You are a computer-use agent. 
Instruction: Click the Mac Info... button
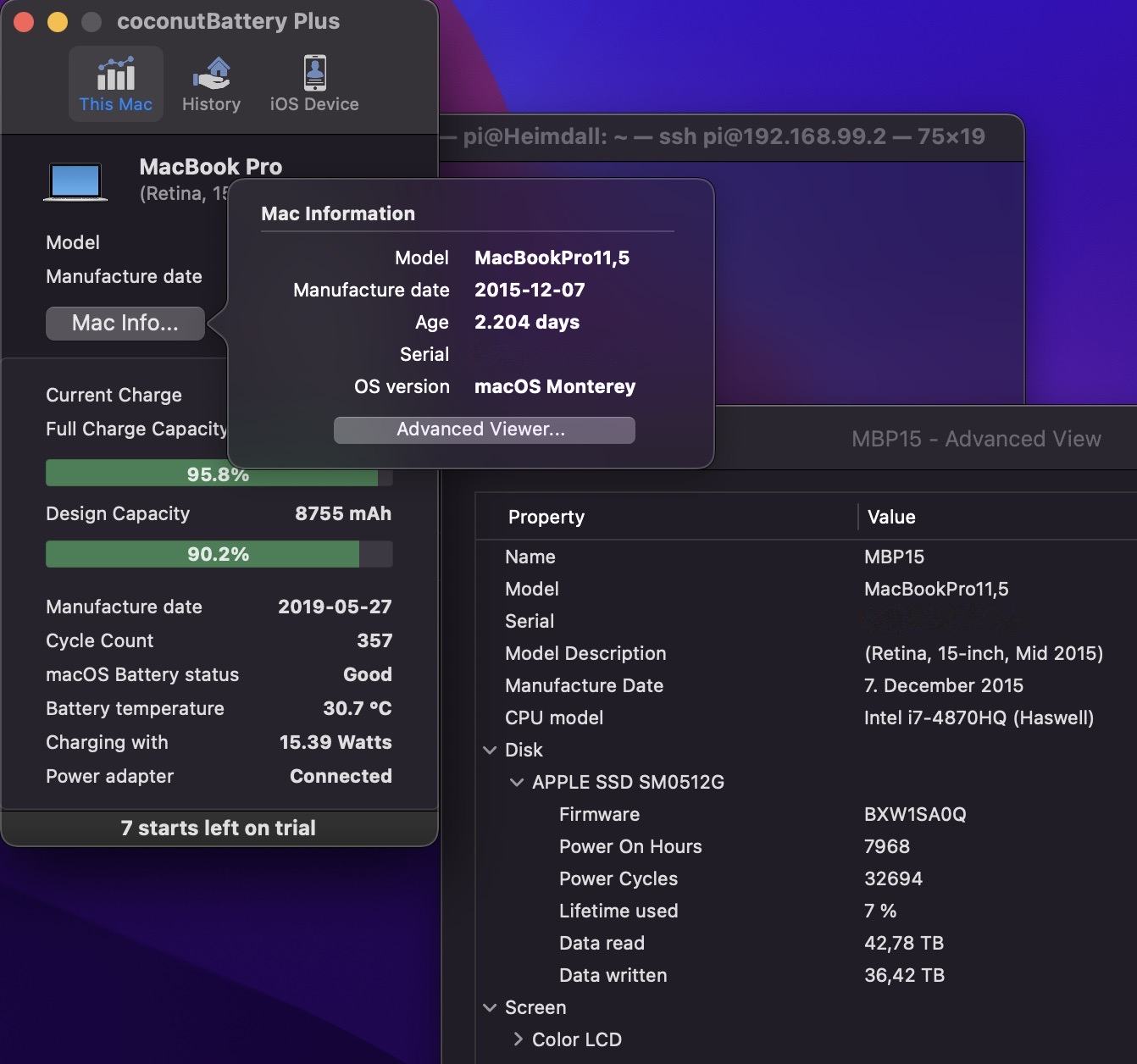coord(125,323)
